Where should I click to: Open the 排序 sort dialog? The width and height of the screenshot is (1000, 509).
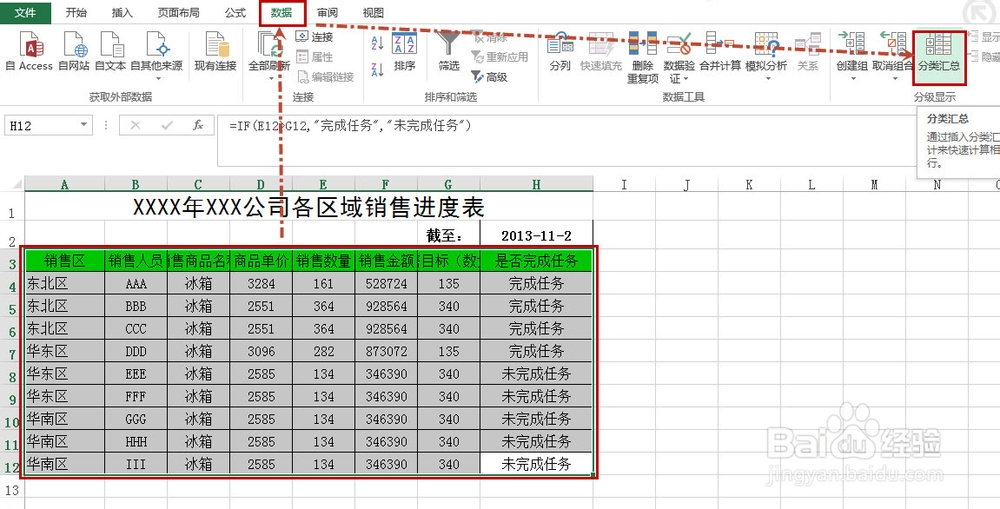(x=404, y=52)
